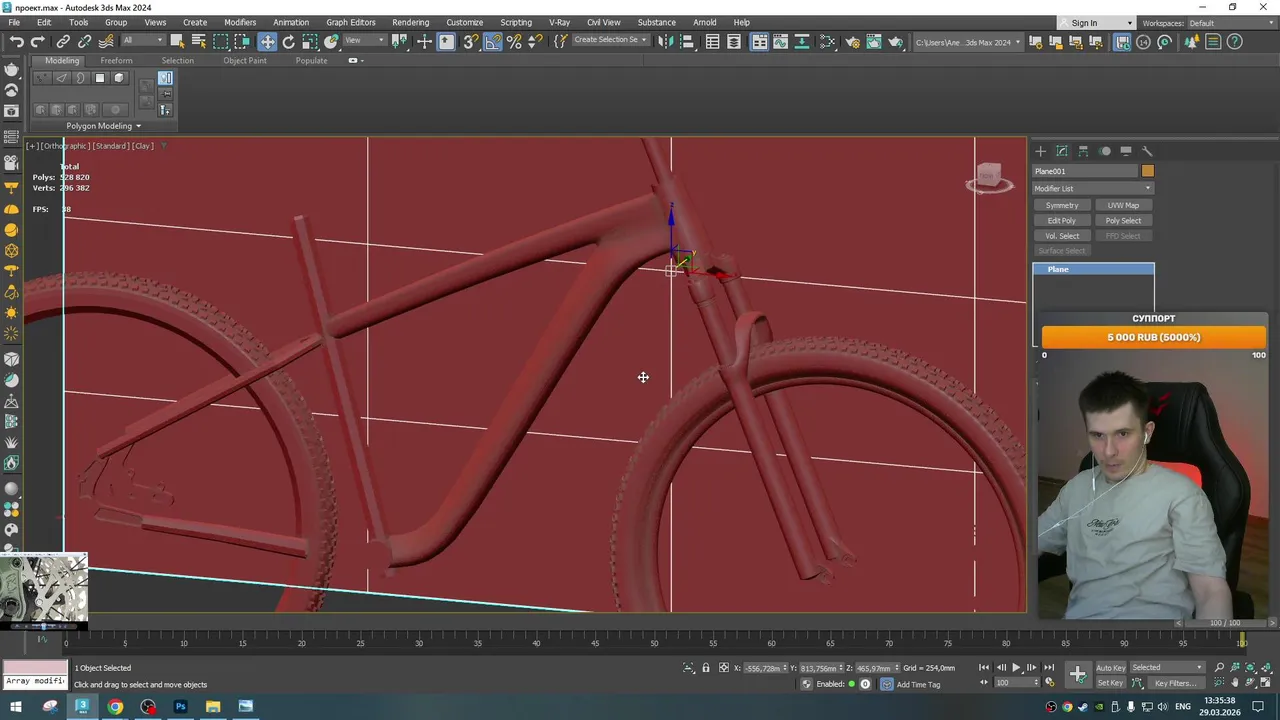The height and width of the screenshot is (720, 1280).
Task: Switch to the Object Paint ribbon tab
Action: point(245,60)
